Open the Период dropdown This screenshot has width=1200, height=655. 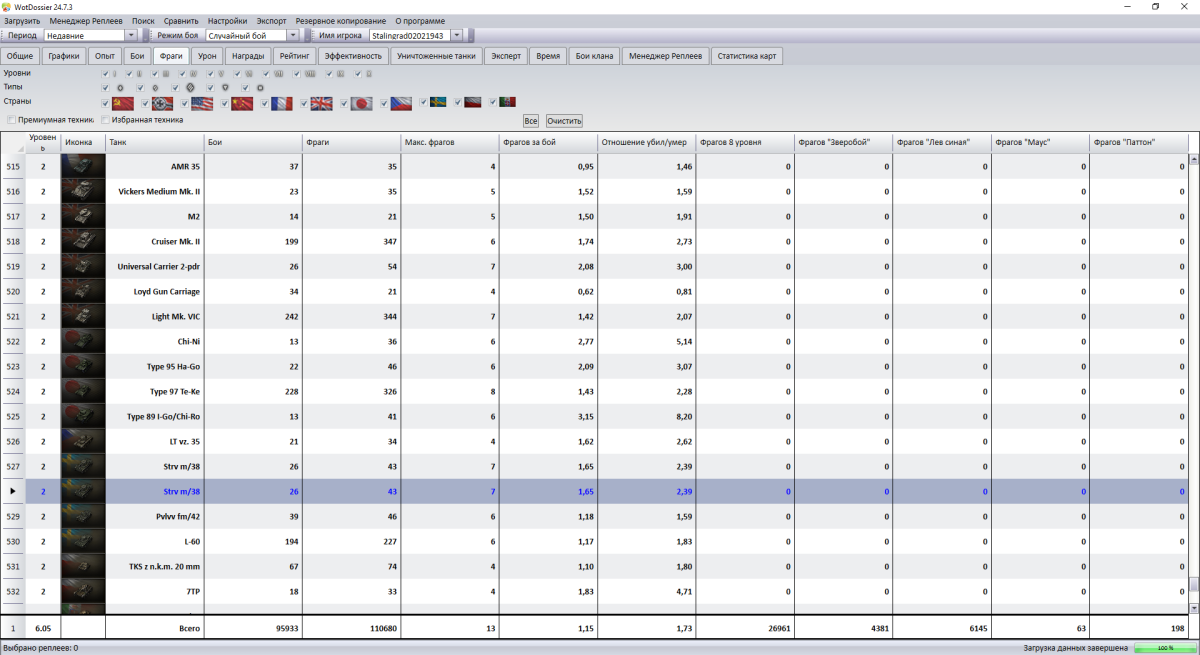[130, 35]
